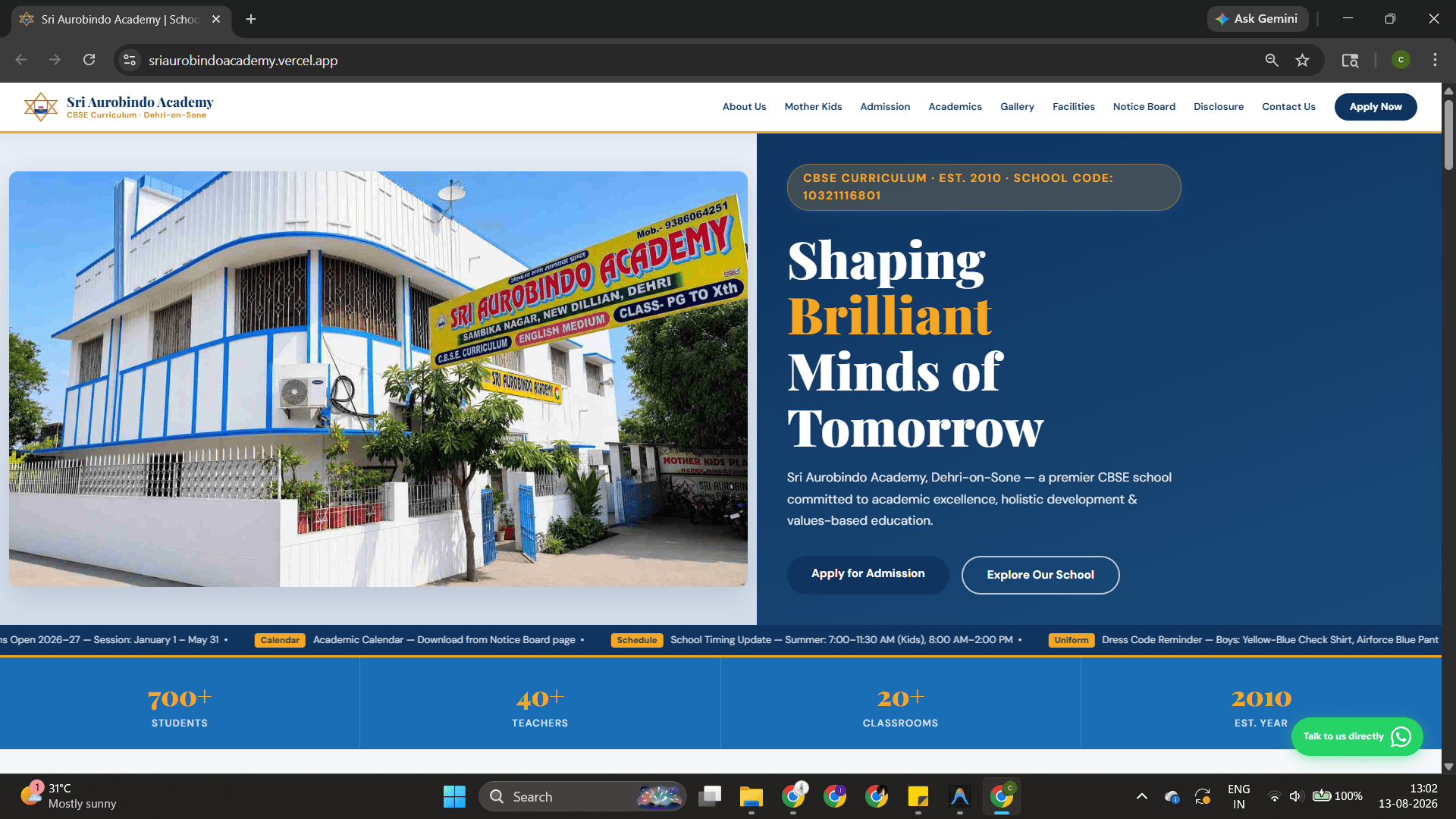The image size is (1456, 819).
Task: Open site information icon in address bar
Action: (x=130, y=60)
